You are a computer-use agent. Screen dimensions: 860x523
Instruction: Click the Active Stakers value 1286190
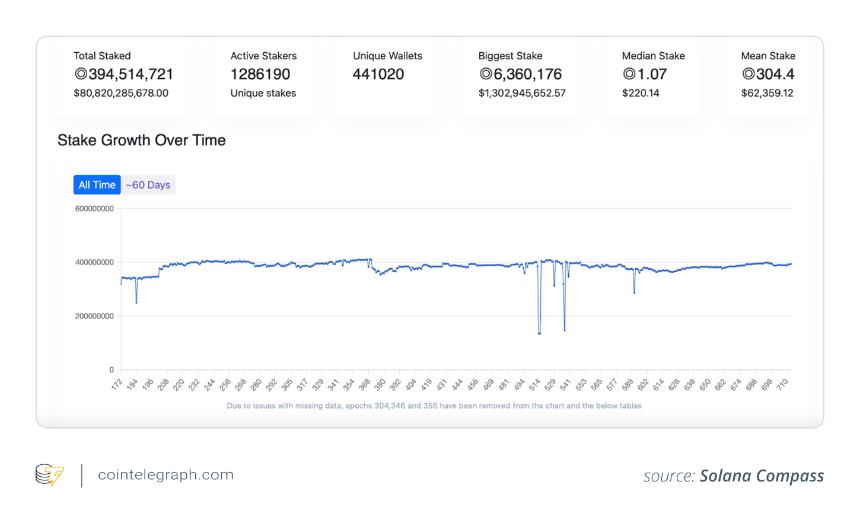(x=260, y=74)
